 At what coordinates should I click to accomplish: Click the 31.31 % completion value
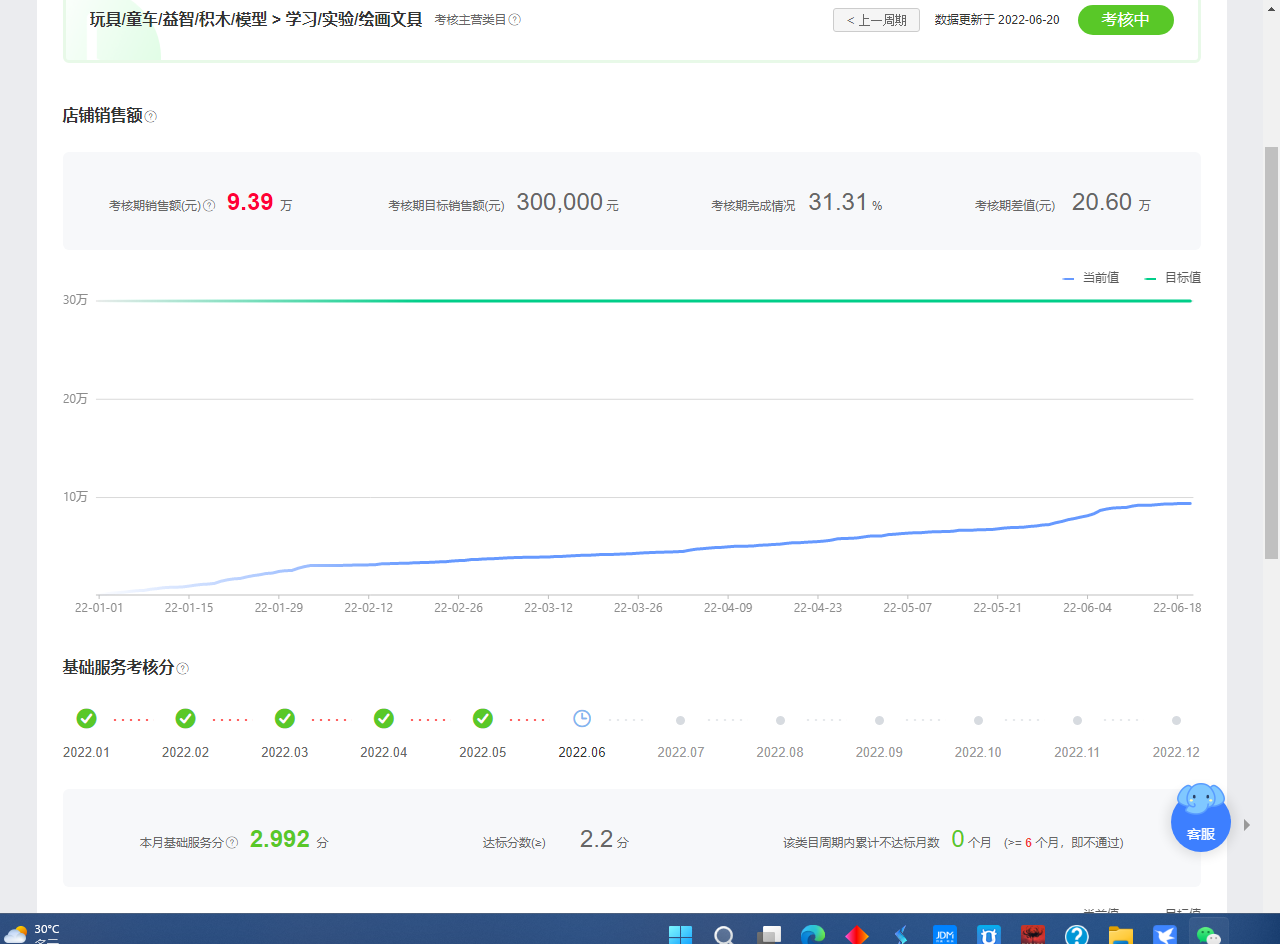point(845,203)
